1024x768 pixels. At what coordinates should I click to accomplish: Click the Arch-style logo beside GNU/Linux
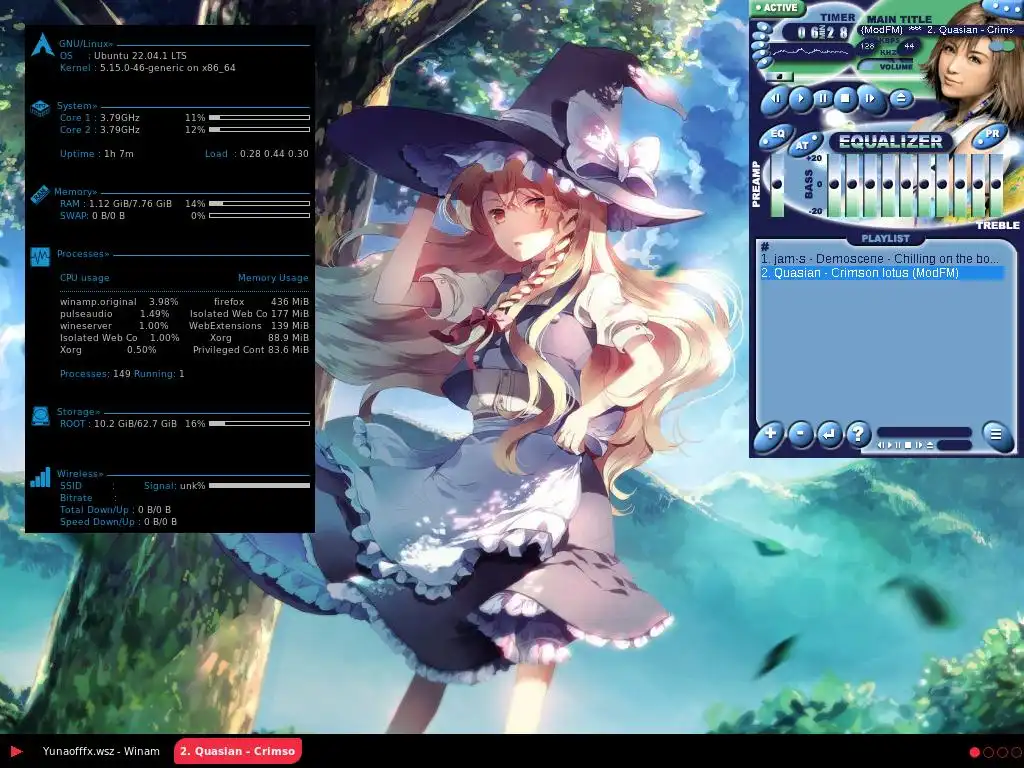tap(42, 44)
